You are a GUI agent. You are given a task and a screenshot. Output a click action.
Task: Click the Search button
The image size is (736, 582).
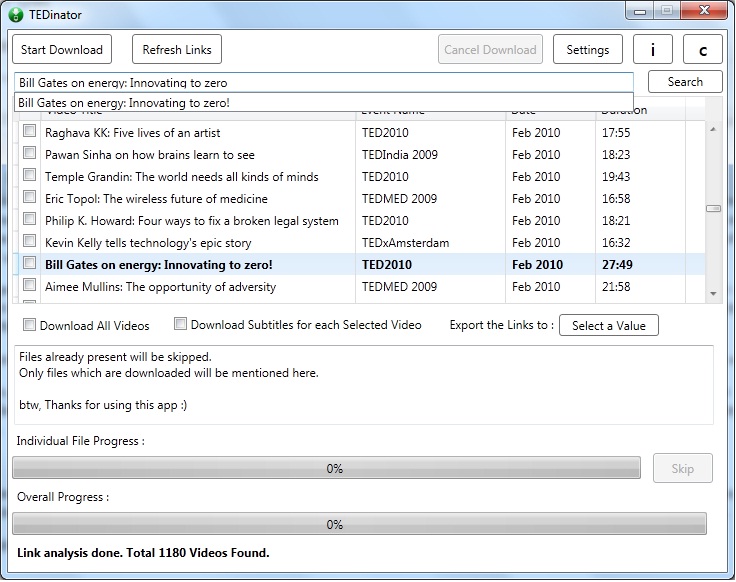pyautogui.click(x=685, y=82)
